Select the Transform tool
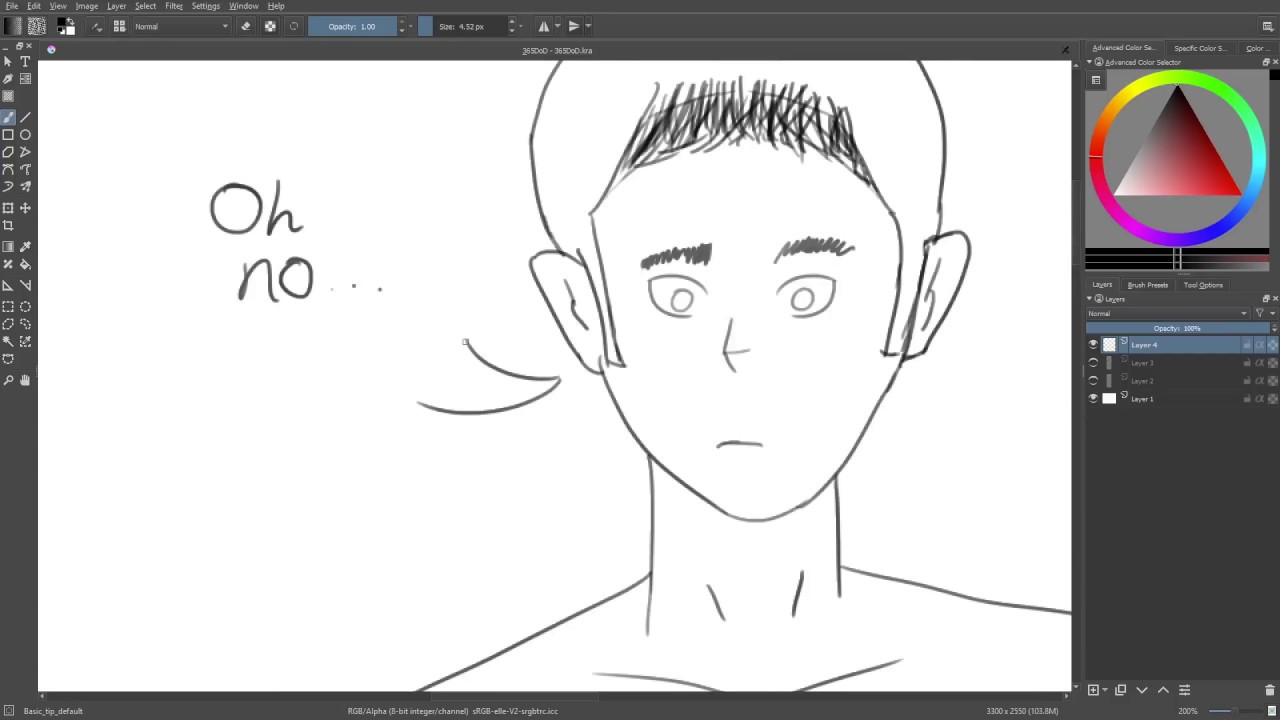Viewport: 1280px width, 720px height. 8,208
